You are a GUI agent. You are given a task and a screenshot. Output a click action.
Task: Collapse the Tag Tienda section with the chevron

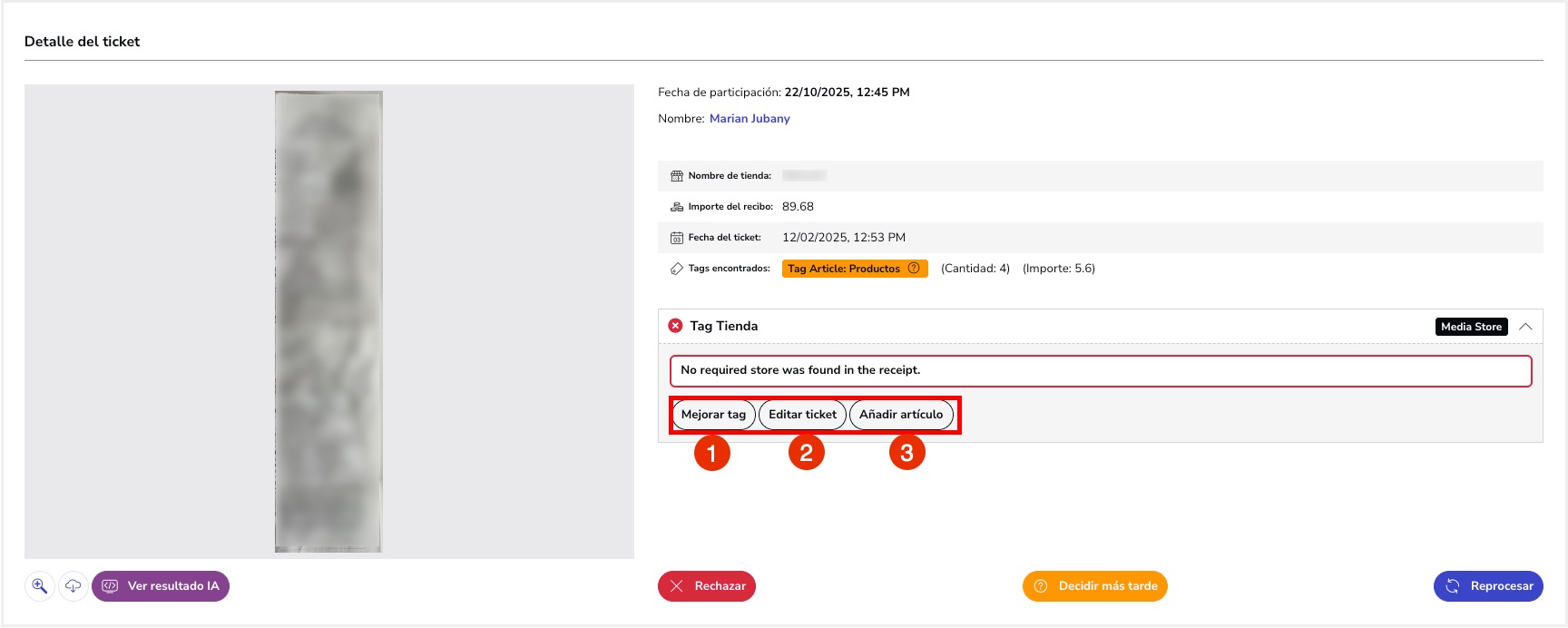[x=1525, y=327]
